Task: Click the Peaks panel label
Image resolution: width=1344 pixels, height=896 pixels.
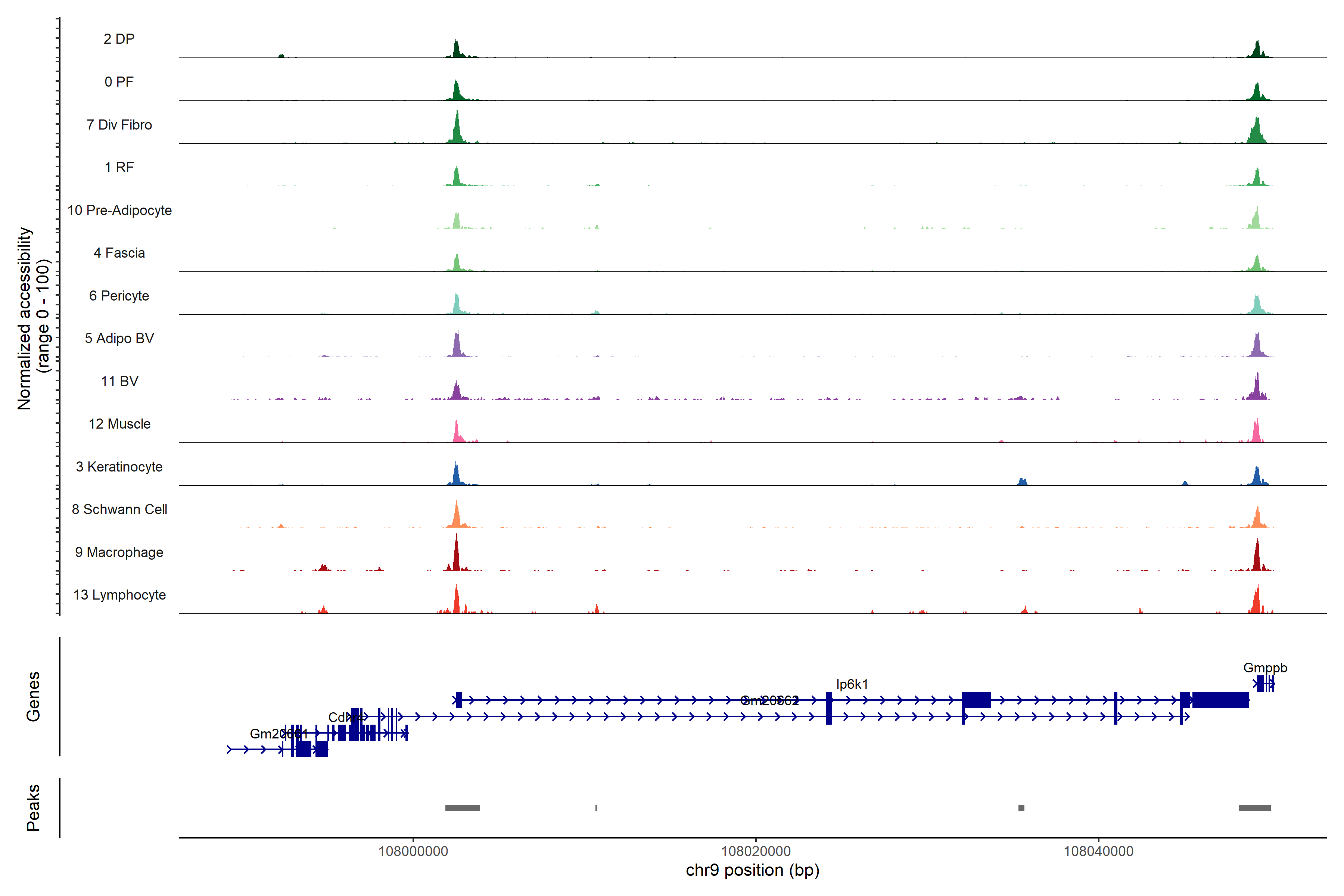Action: pos(33,808)
